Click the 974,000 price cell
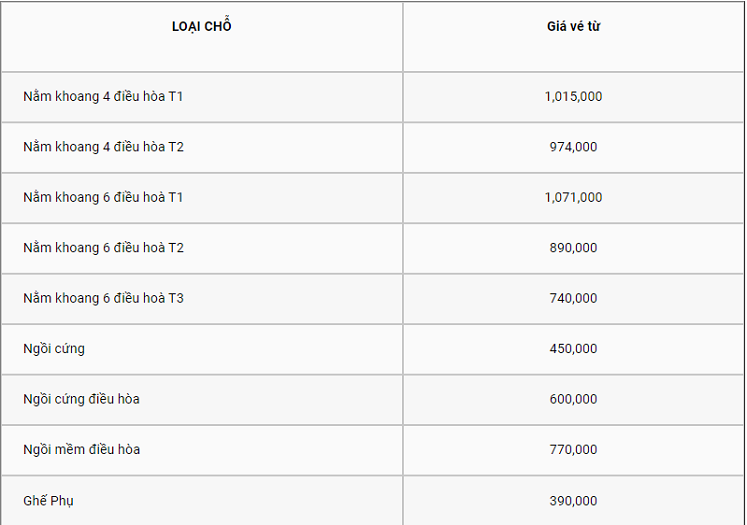Viewport: 747px width, 525px height. pyautogui.click(x=573, y=148)
